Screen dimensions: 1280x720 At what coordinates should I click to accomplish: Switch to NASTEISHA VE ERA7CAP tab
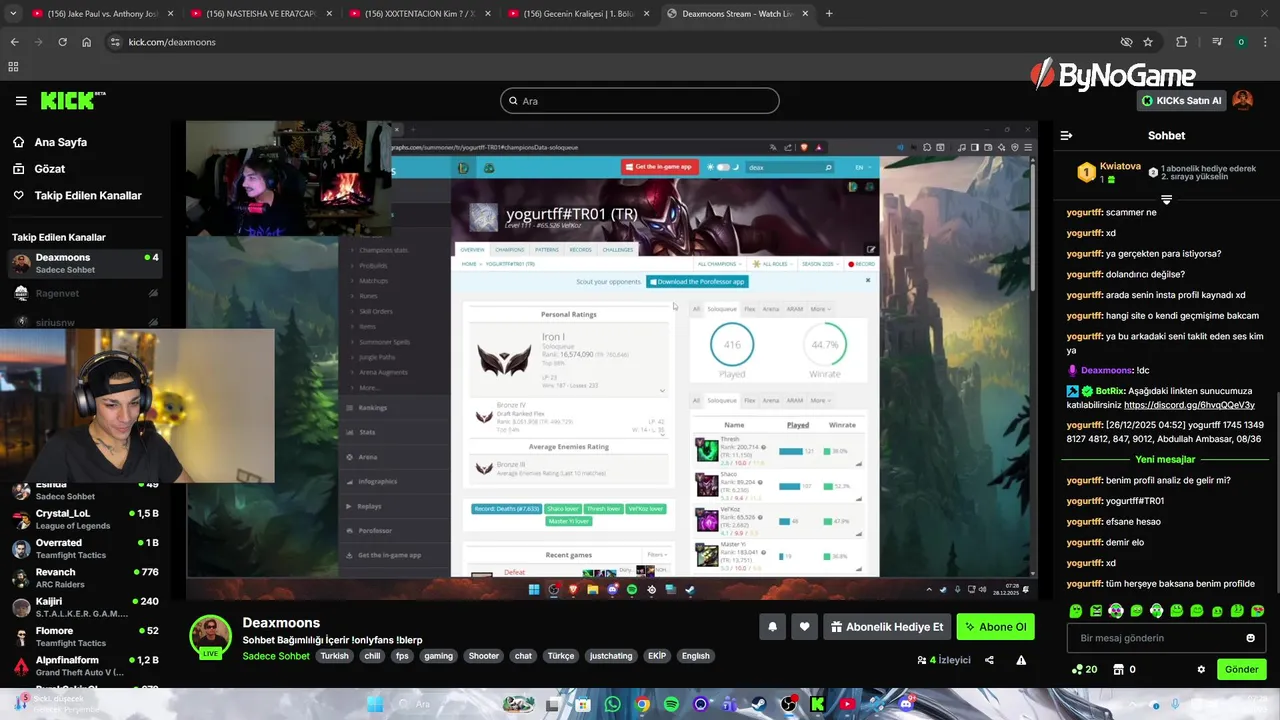point(260,13)
